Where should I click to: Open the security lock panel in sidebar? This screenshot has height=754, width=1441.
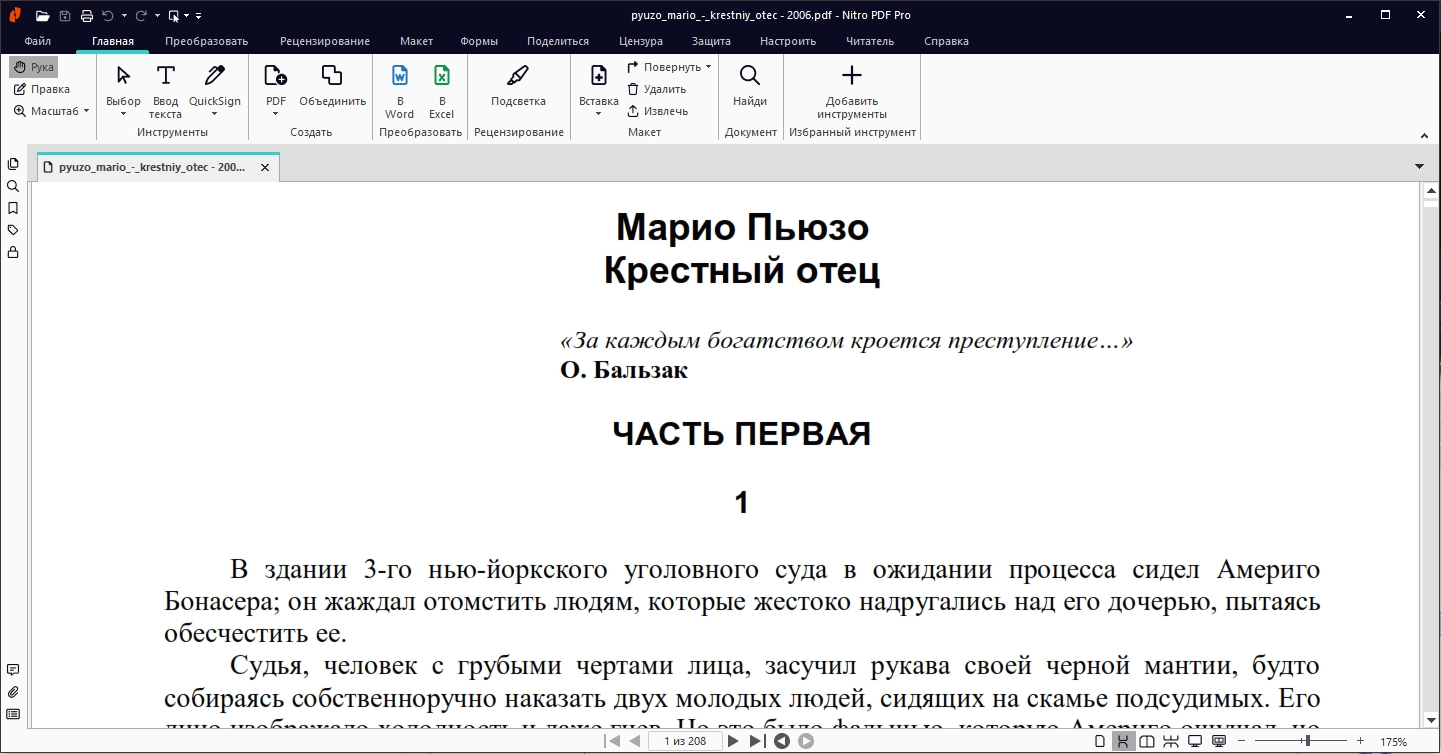click(x=13, y=252)
